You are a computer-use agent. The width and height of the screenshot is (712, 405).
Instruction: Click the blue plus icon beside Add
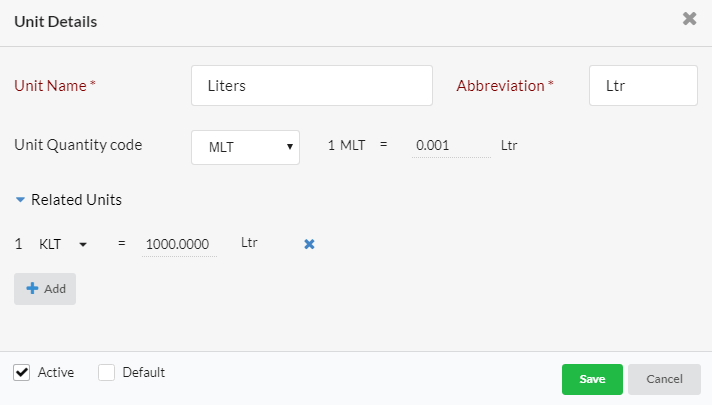[32, 288]
